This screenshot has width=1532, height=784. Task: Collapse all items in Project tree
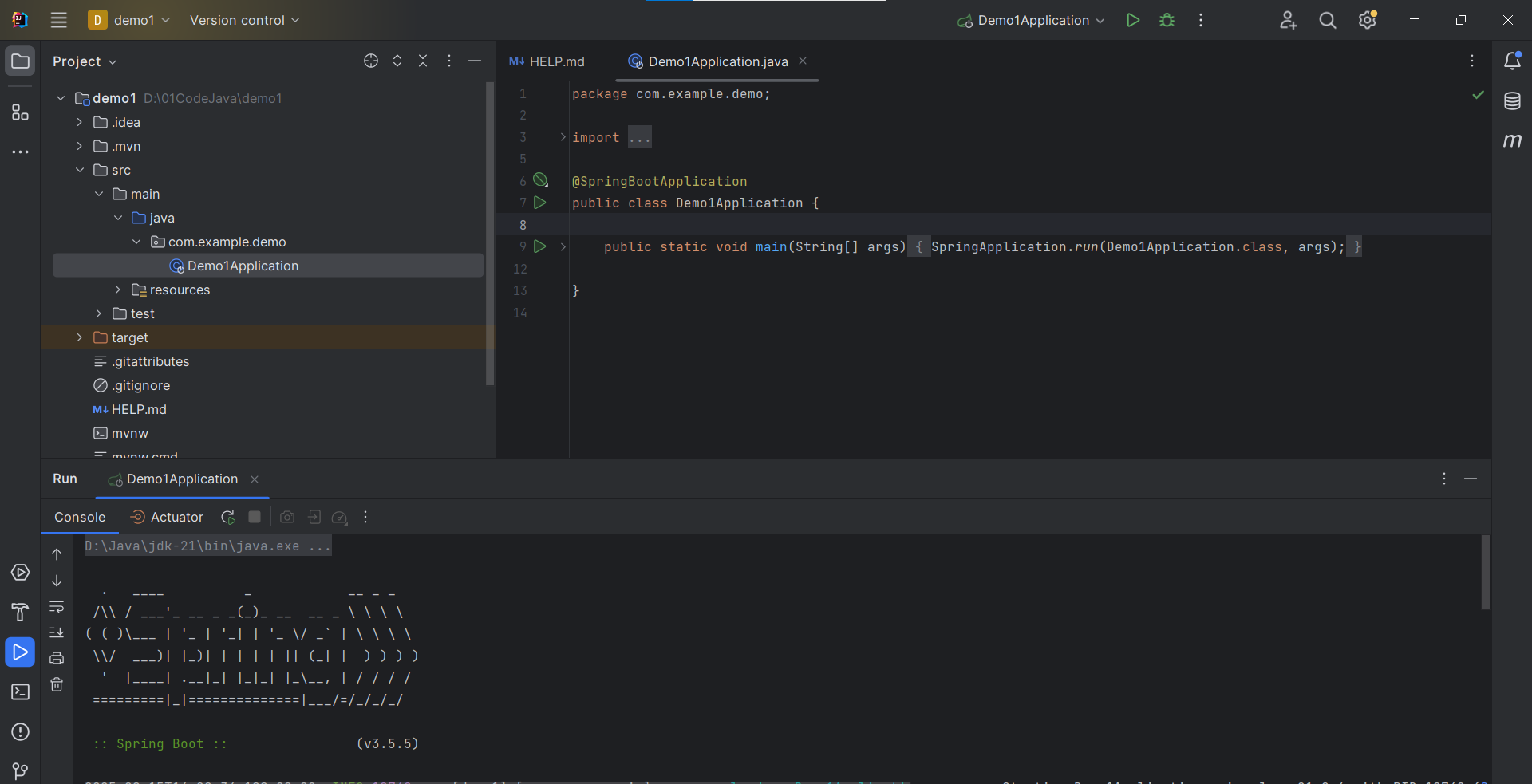(x=423, y=61)
